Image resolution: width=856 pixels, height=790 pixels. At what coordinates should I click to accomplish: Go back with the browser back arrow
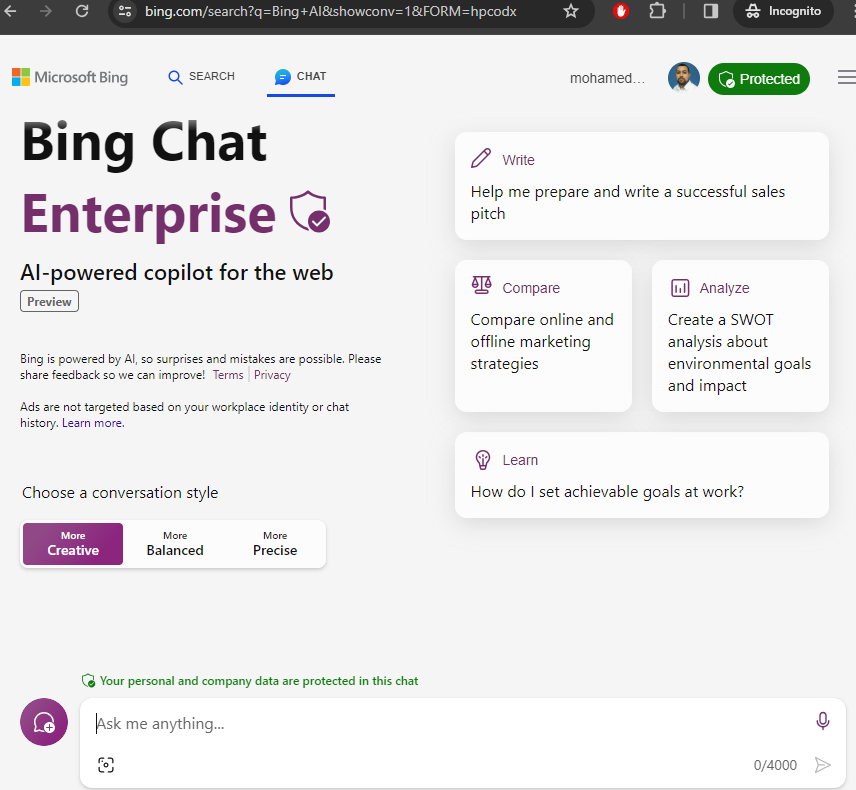(10, 11)
